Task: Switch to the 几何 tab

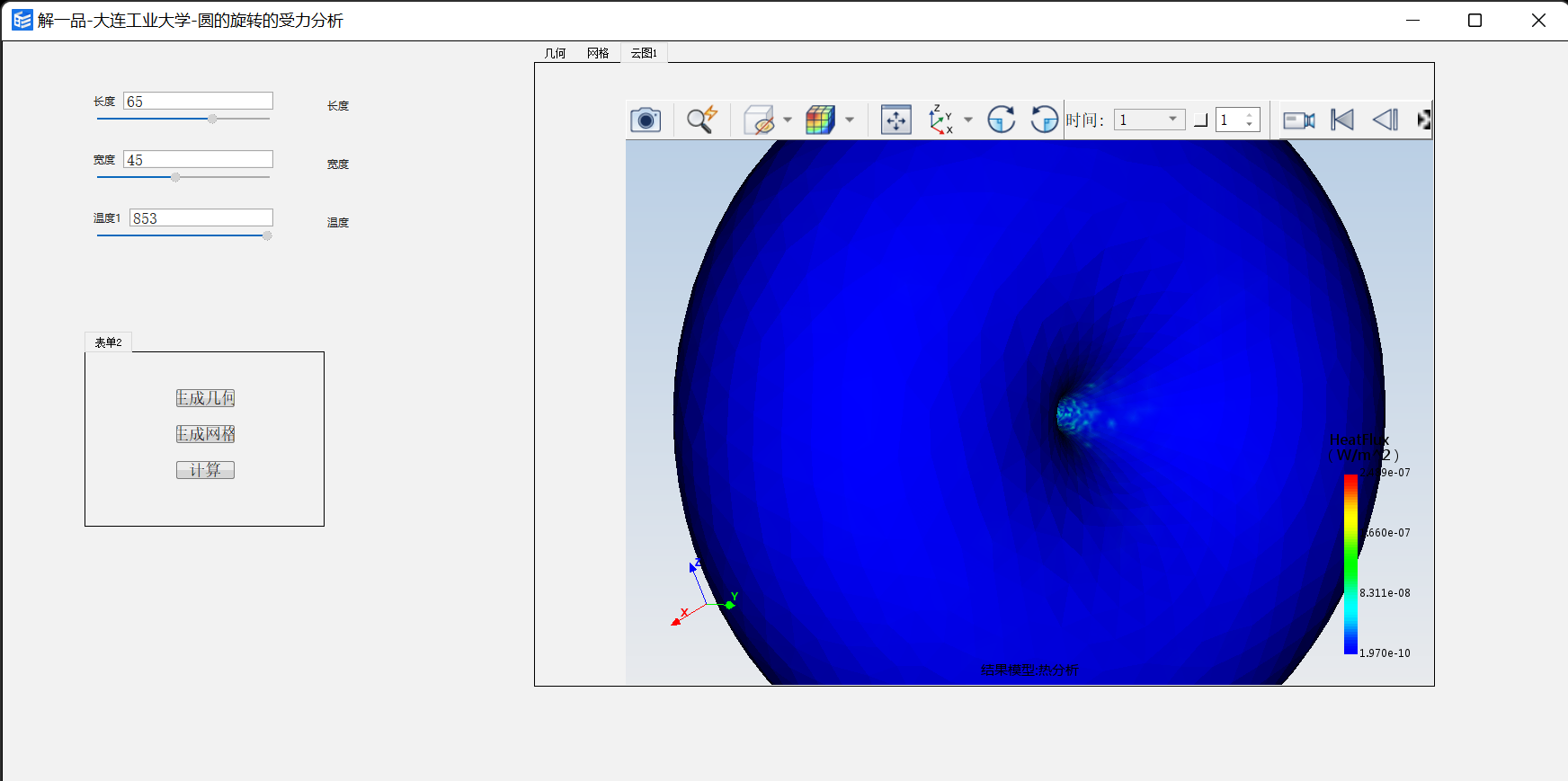Action: (556, 53)
